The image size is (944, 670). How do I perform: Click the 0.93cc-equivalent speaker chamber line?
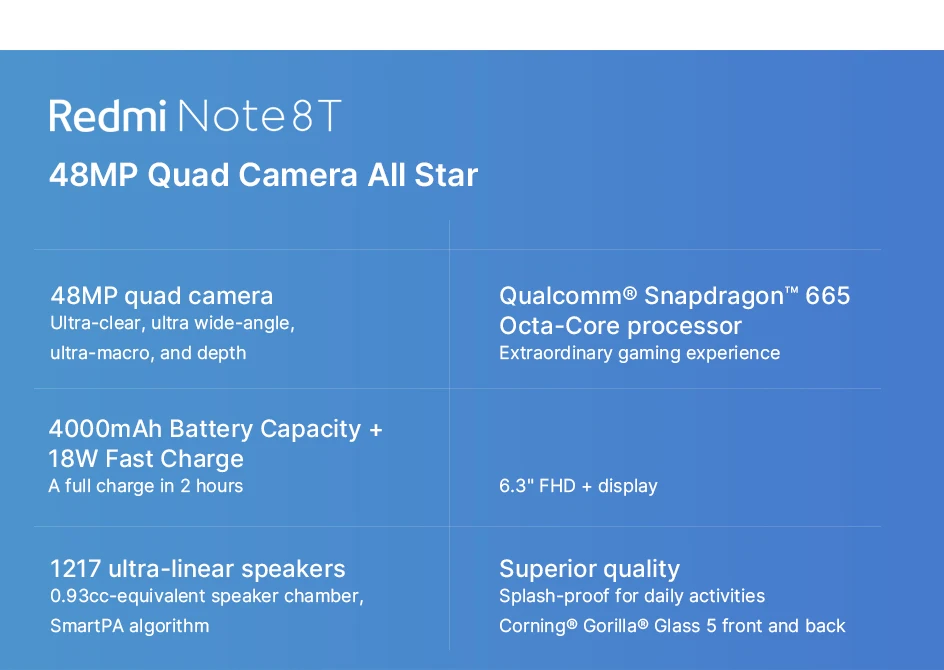(x=207, y=596)
